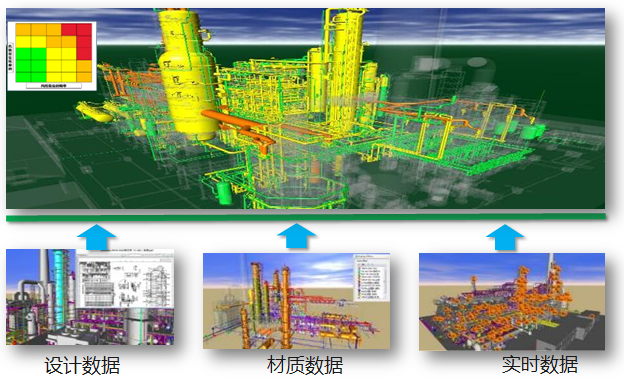The width and height of the screenshot is (624, 383).
Task: Click the 材质数据 label
Action: pos(305,365)
